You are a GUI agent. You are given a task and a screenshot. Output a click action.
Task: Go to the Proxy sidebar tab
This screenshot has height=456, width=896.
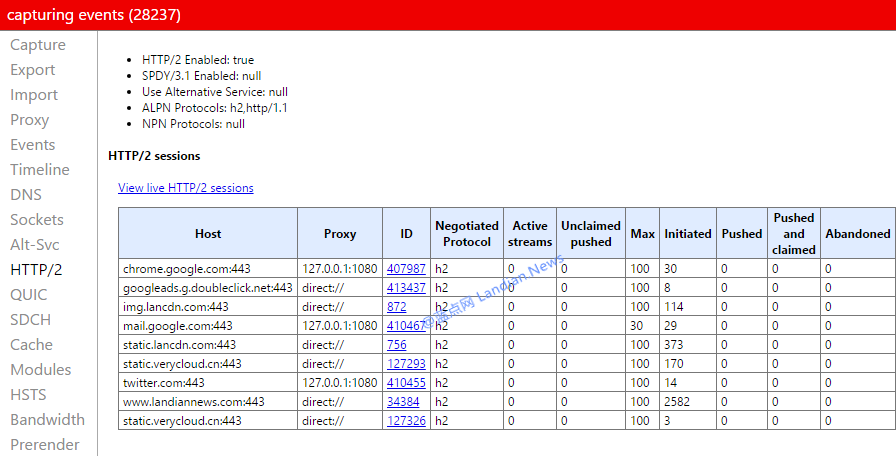tap(29, 120)
